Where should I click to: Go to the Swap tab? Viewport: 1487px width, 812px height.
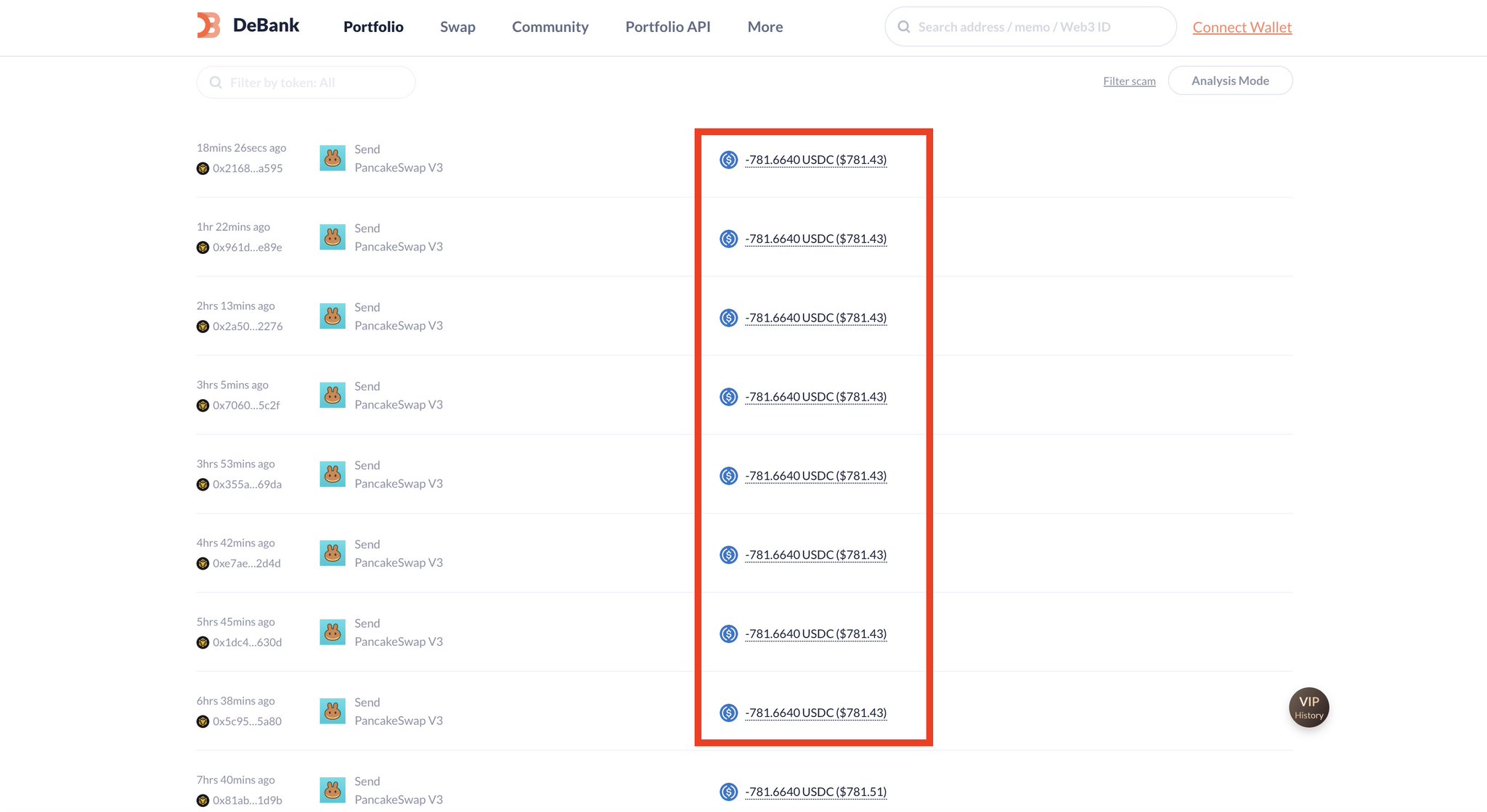[457, 27]
